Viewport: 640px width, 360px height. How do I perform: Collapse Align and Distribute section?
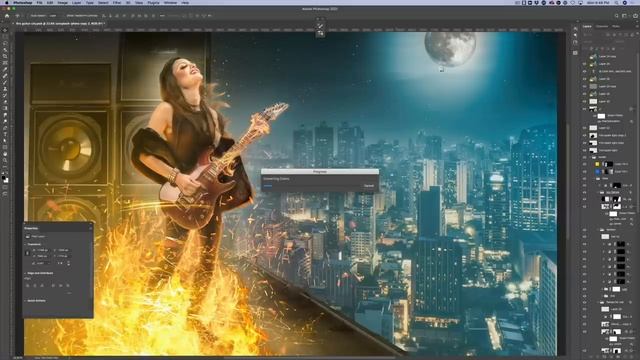pos(26,273)
